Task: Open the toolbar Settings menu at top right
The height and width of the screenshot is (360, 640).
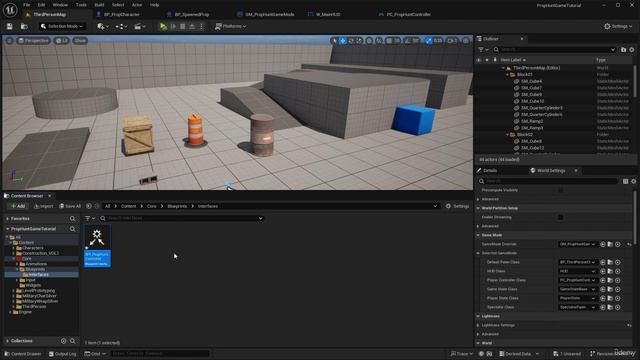Action: (x=618, y=26)
